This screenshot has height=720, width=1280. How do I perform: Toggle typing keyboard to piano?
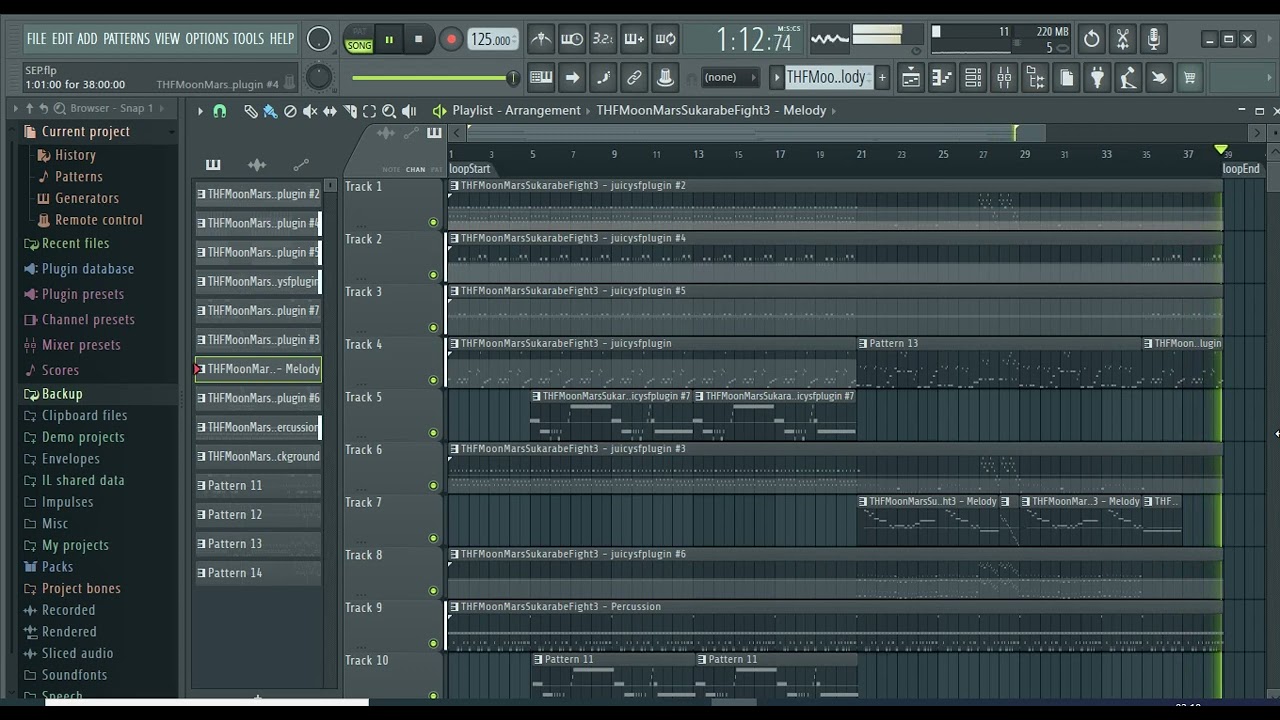(x=541, y=77)
